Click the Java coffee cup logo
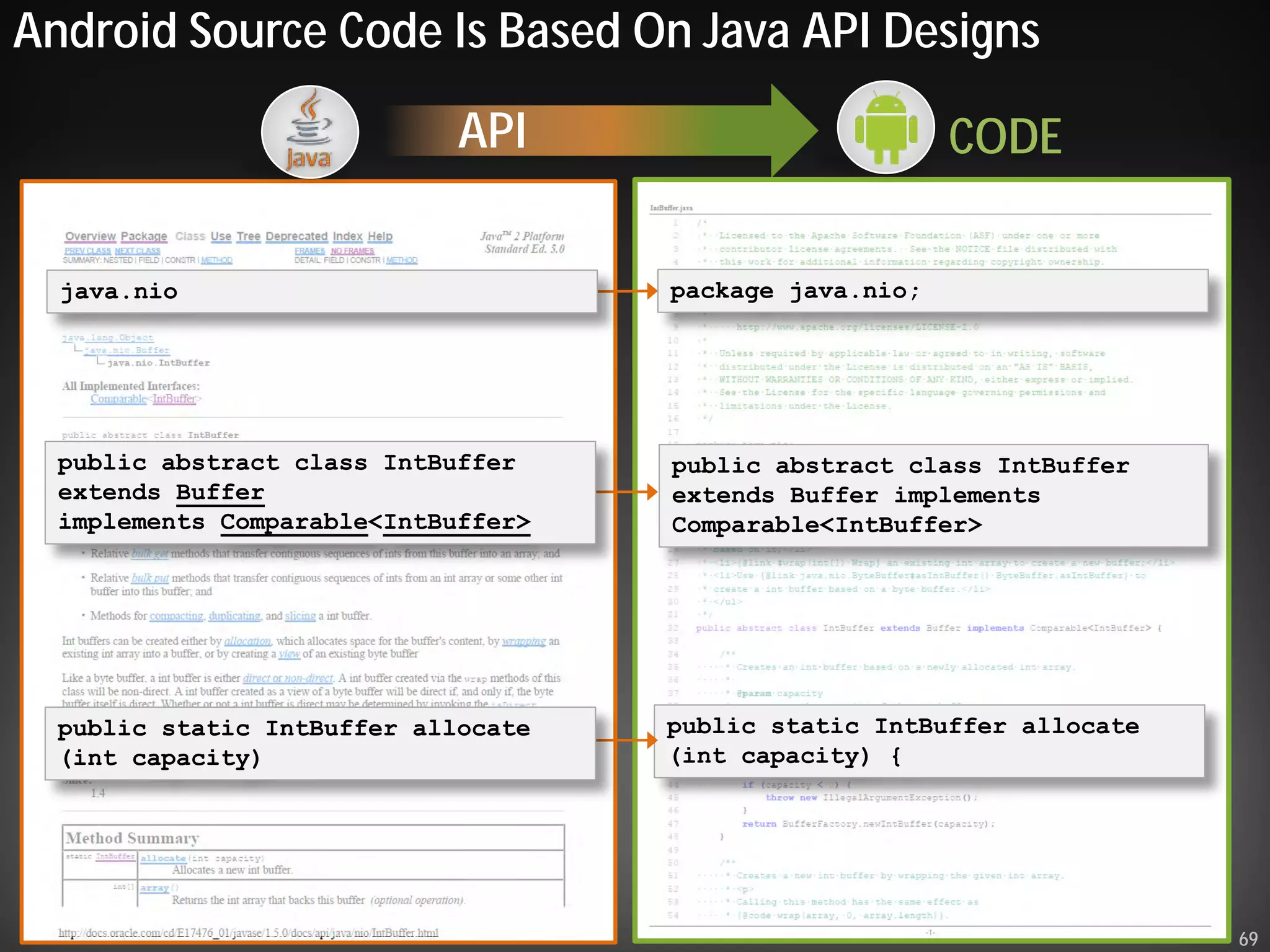Screen dimensions: 1270x952 pos(309,132)
